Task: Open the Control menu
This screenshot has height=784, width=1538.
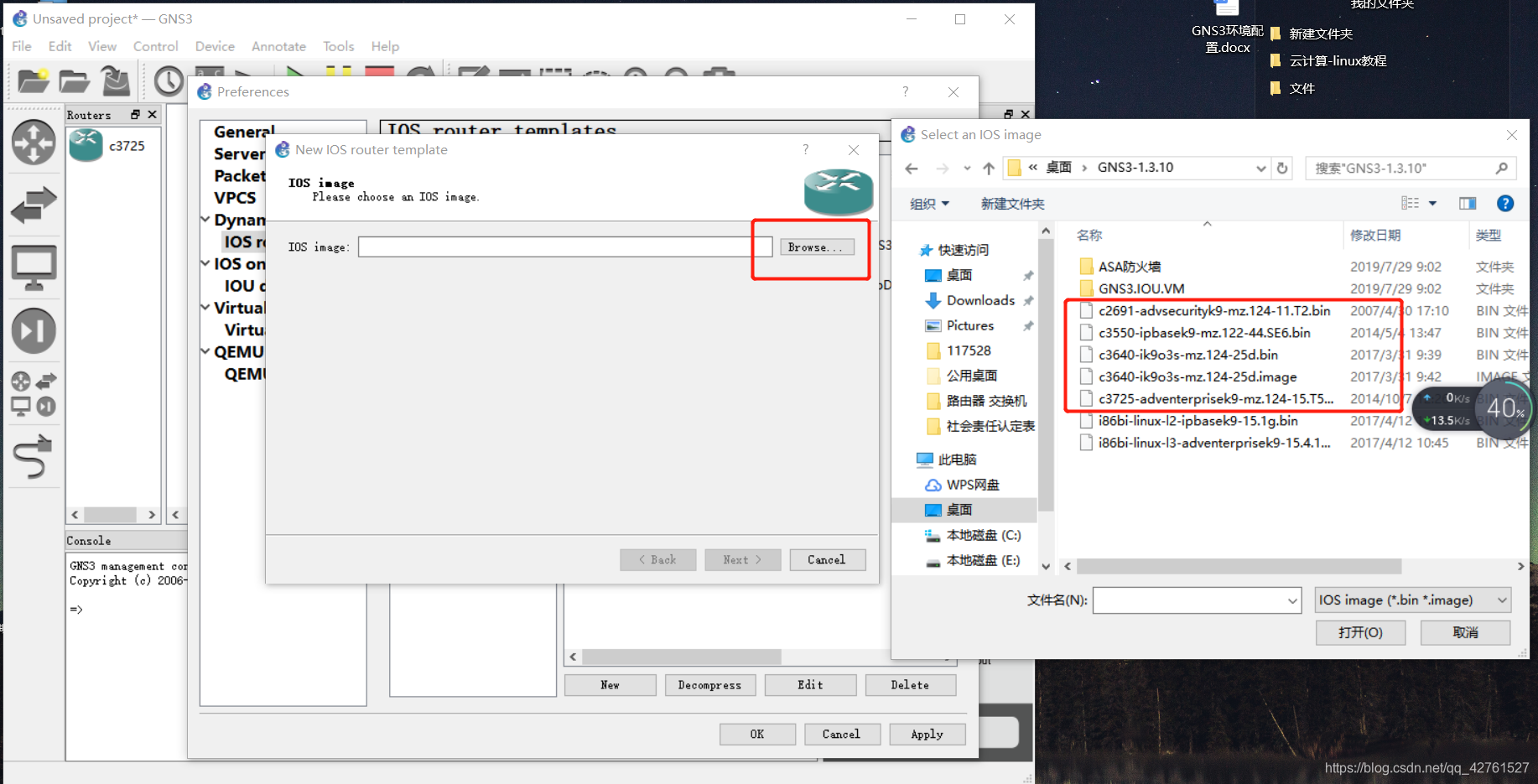Action: point(155,46)
